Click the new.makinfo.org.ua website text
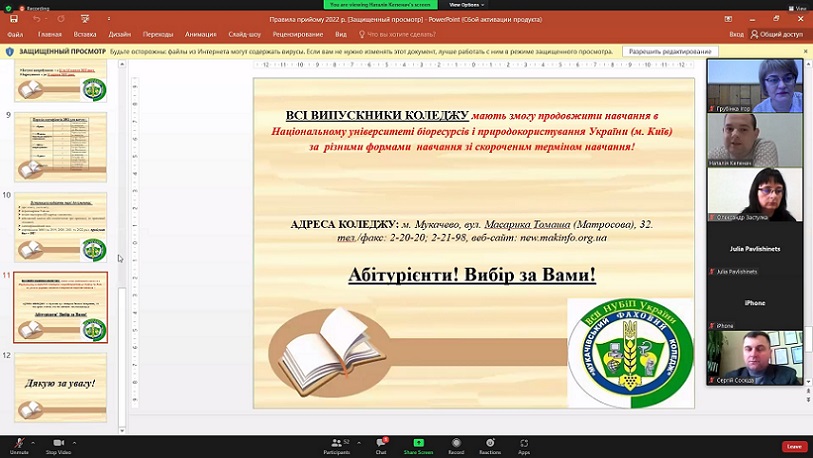The height and width of the screenshot is (458, 813). [563, 238]
